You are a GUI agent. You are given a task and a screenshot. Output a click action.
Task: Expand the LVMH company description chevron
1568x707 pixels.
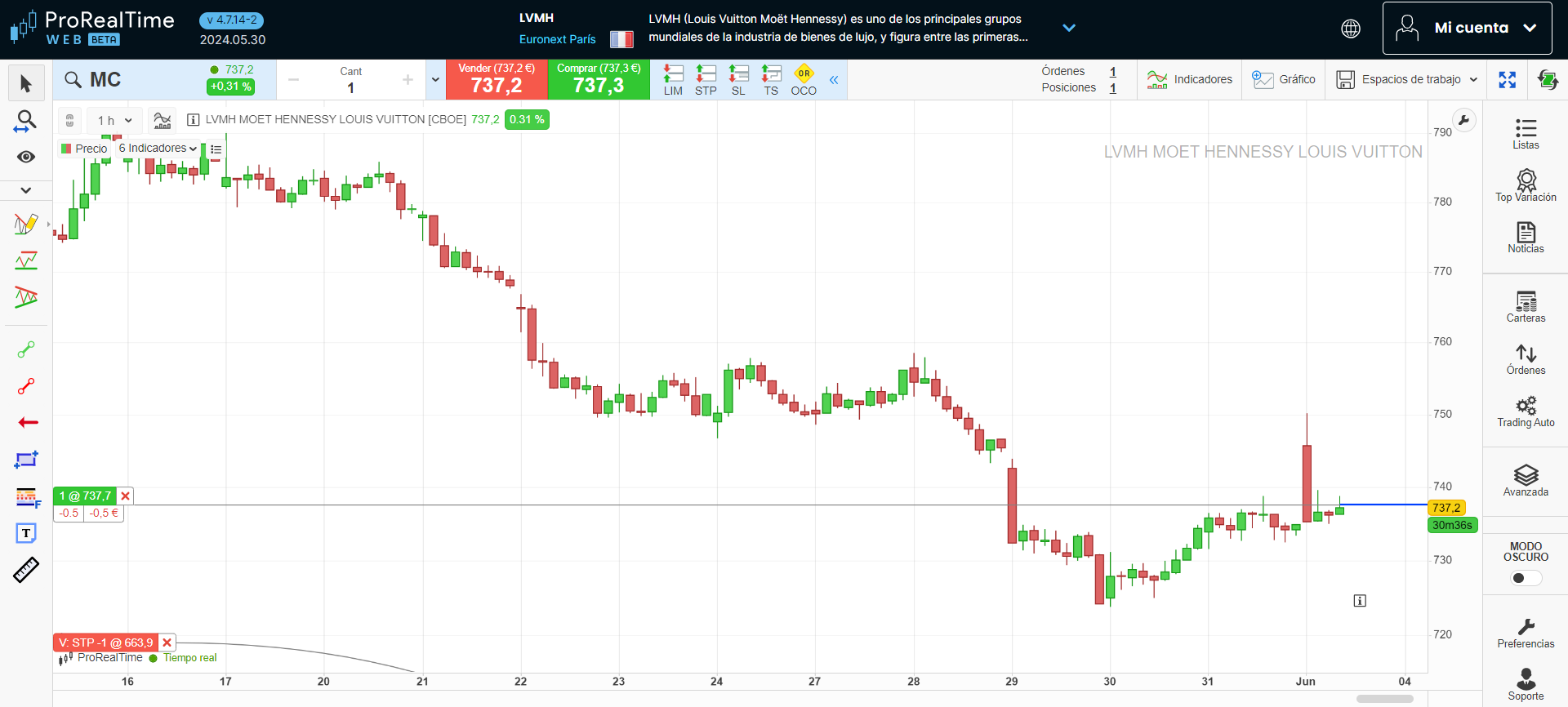pos(1068,28)
